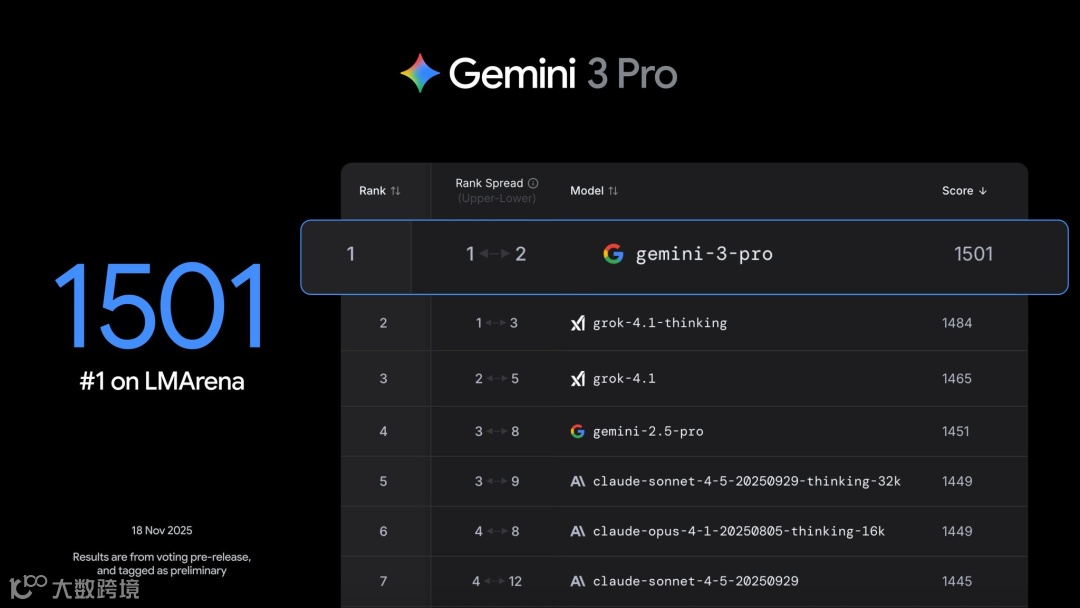Click rank spread 4 to 8 cell
1080x608 pixels.
click(497, 531)
